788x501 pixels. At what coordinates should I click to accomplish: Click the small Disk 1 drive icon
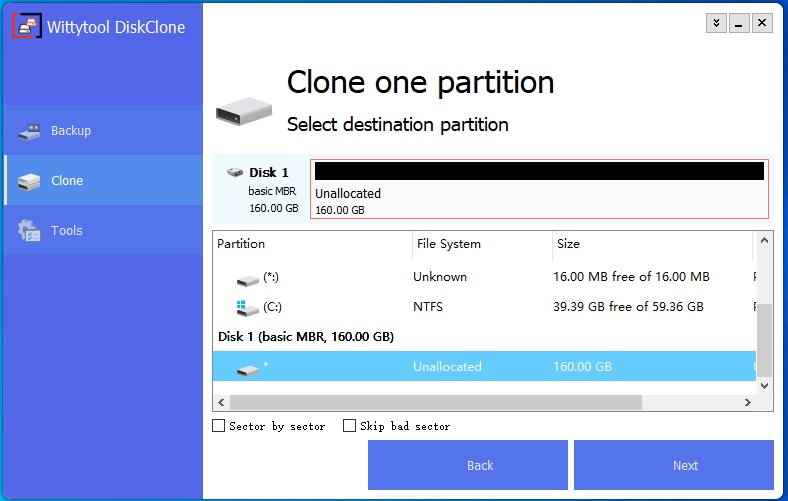(235, 172)
